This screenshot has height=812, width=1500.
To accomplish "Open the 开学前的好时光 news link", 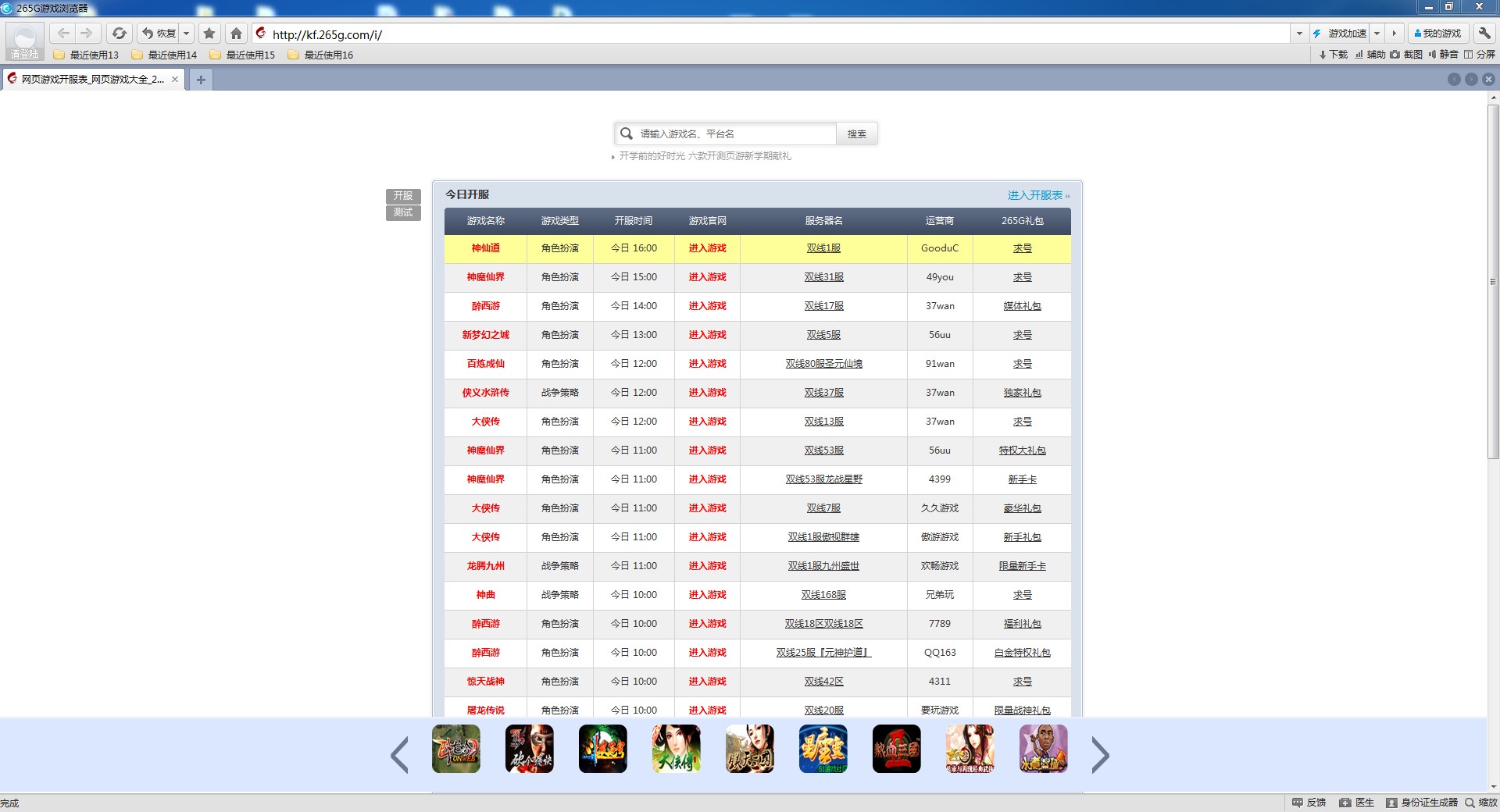I will point(705,156).
